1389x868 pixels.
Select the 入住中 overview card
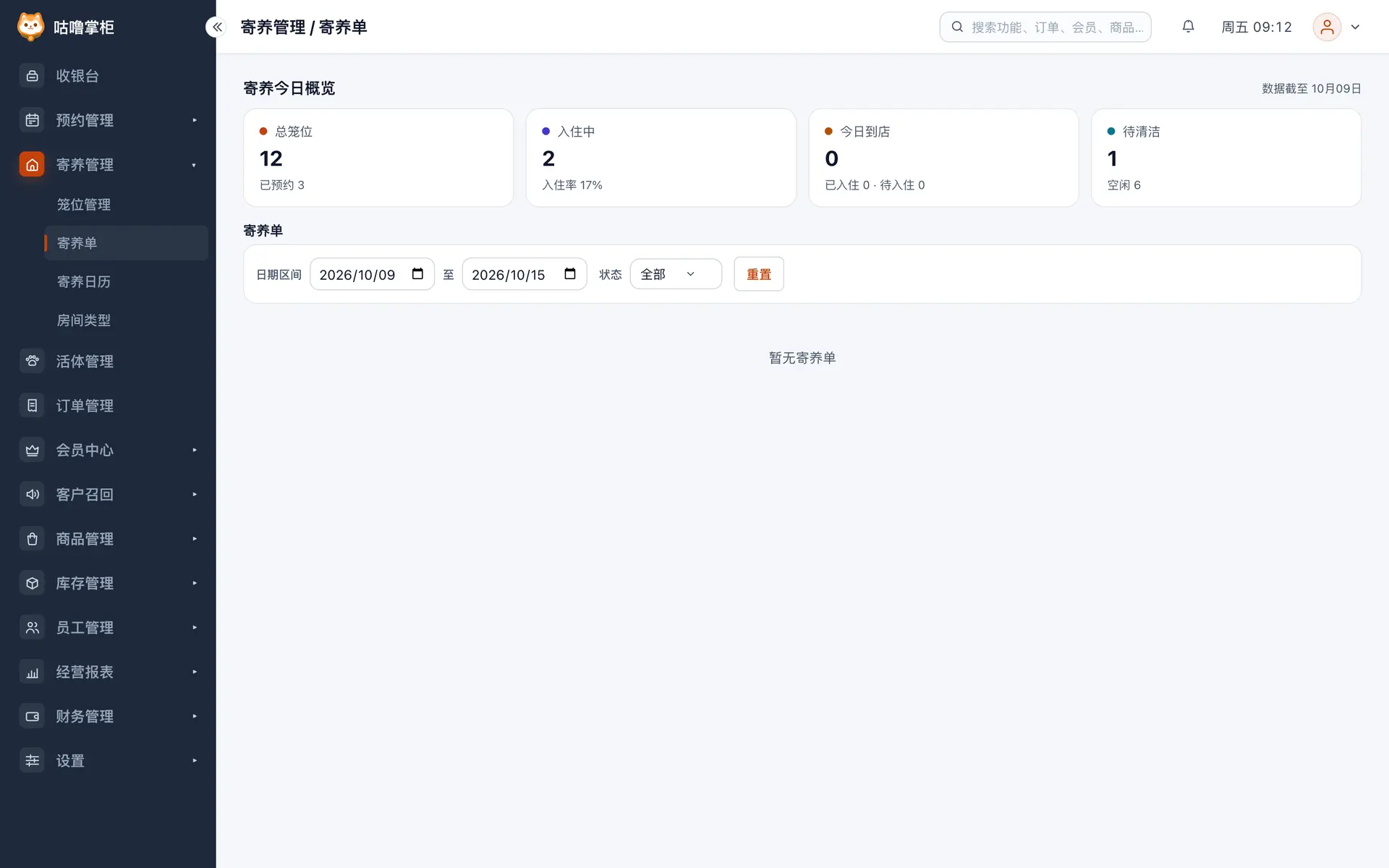point(661,158)
